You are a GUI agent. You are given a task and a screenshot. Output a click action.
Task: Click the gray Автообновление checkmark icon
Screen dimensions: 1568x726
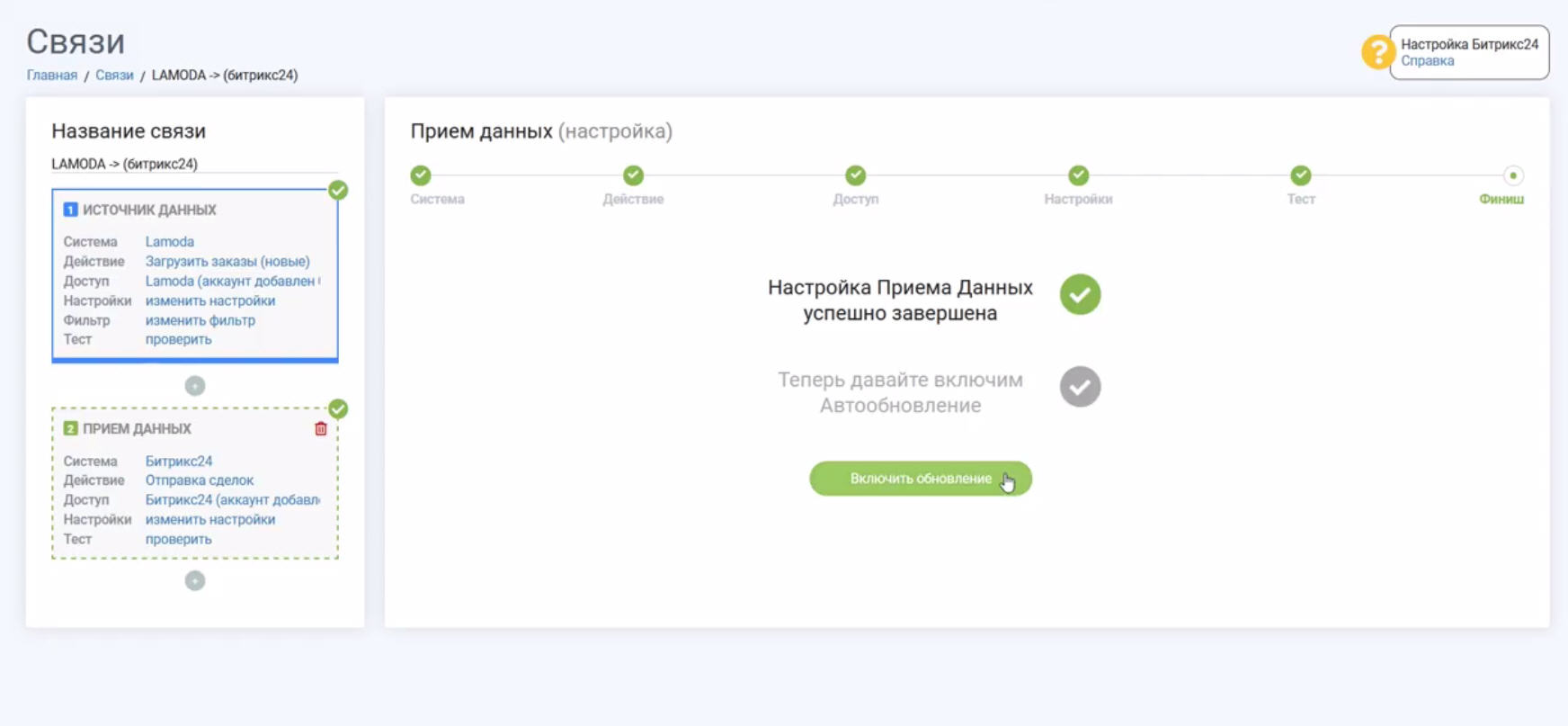[1080, 387]
